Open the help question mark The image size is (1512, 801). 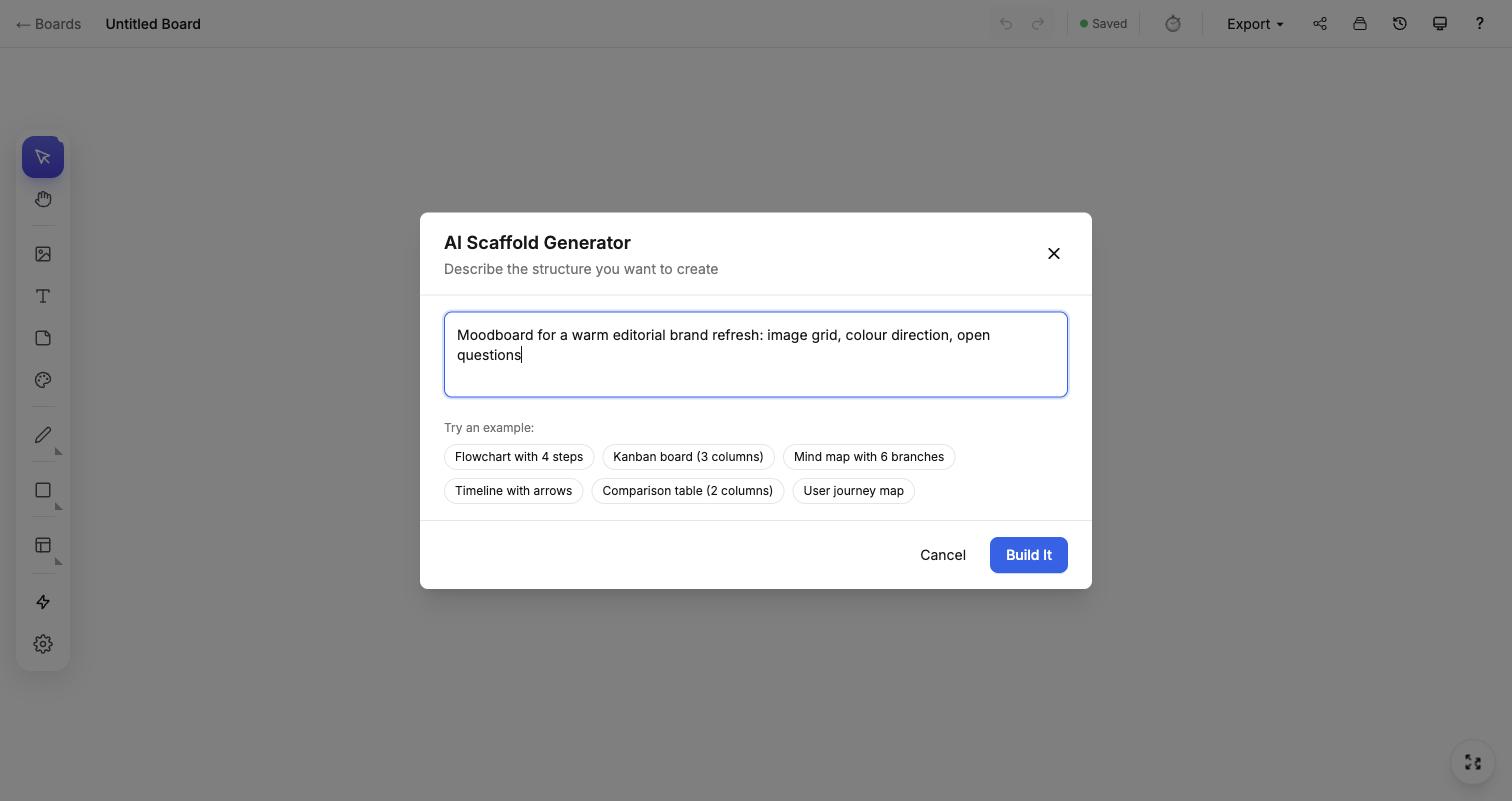1480,24
